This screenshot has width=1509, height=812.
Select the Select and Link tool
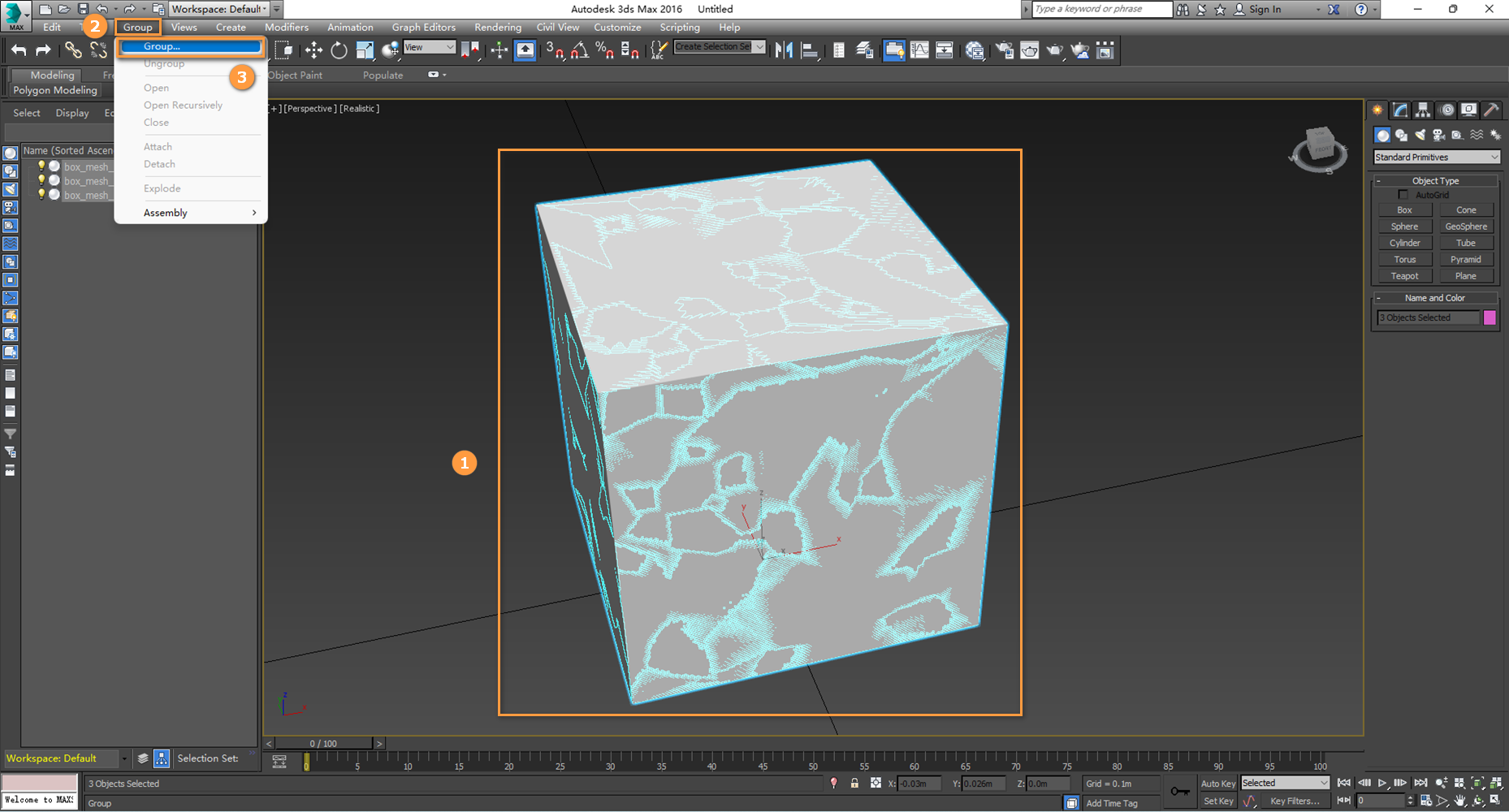(x=73, y=50)
